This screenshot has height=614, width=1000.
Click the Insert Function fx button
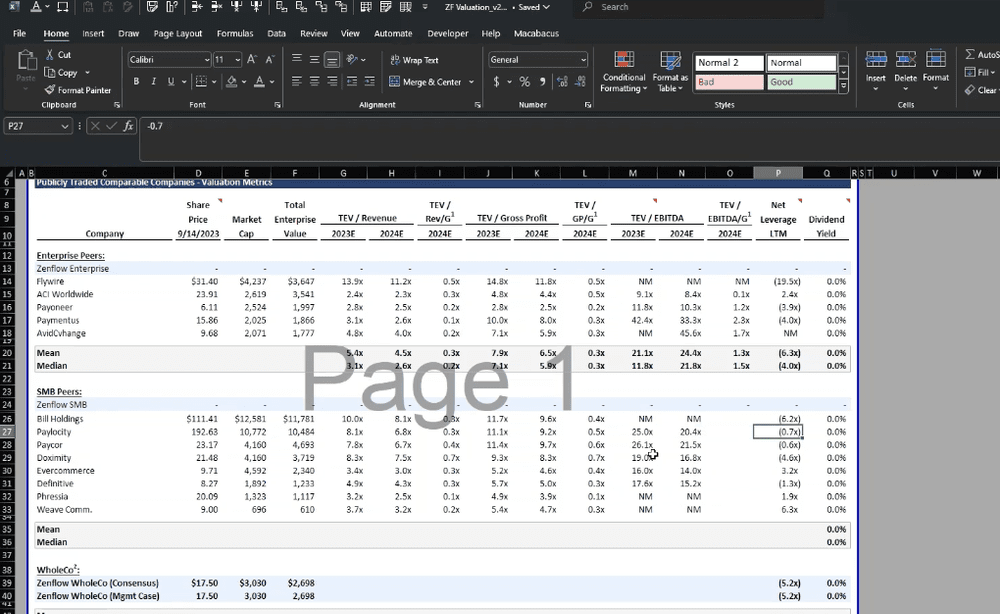tap(128, 126)
